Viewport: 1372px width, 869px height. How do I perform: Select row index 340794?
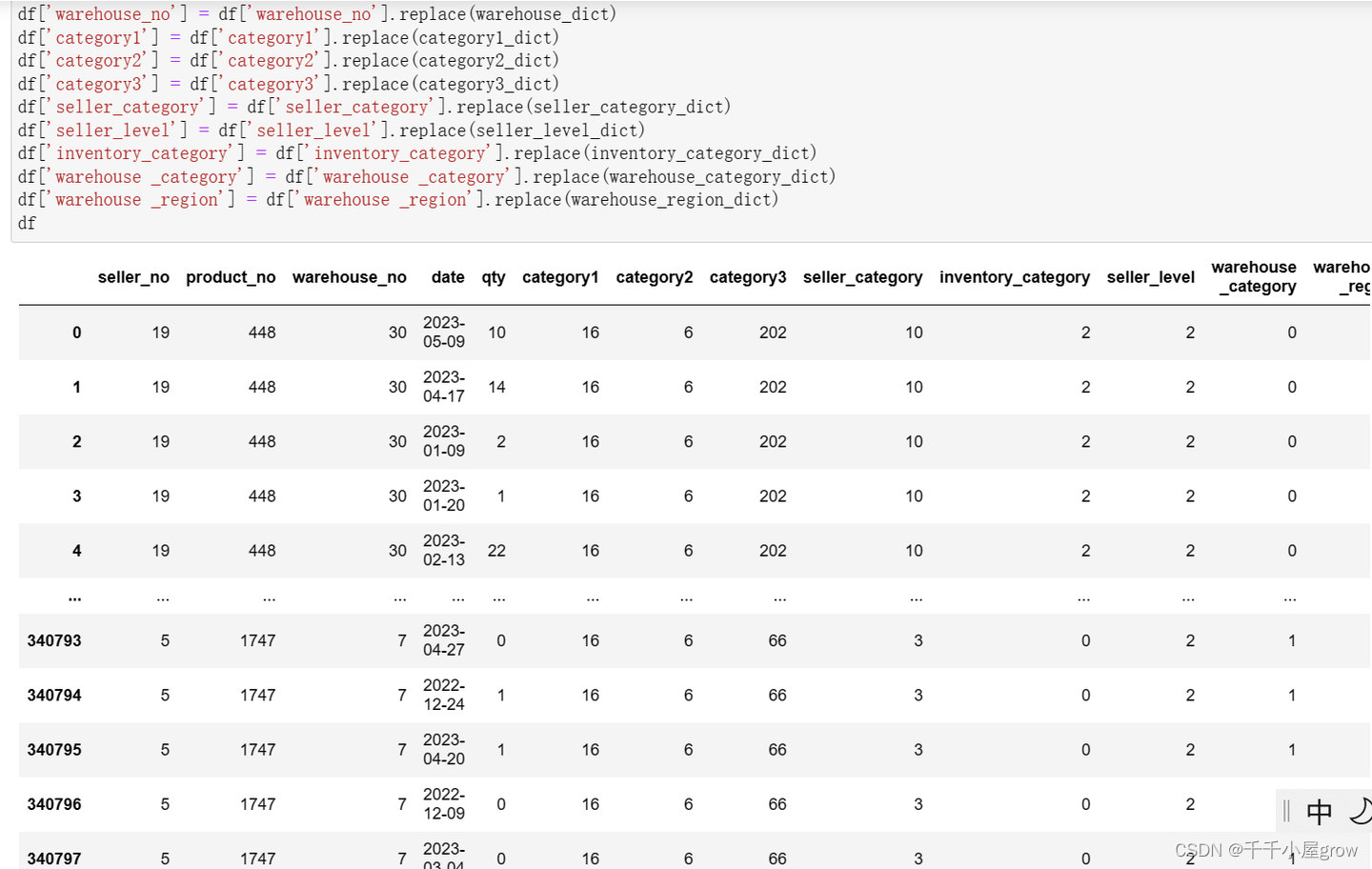[x=54, y=695]
